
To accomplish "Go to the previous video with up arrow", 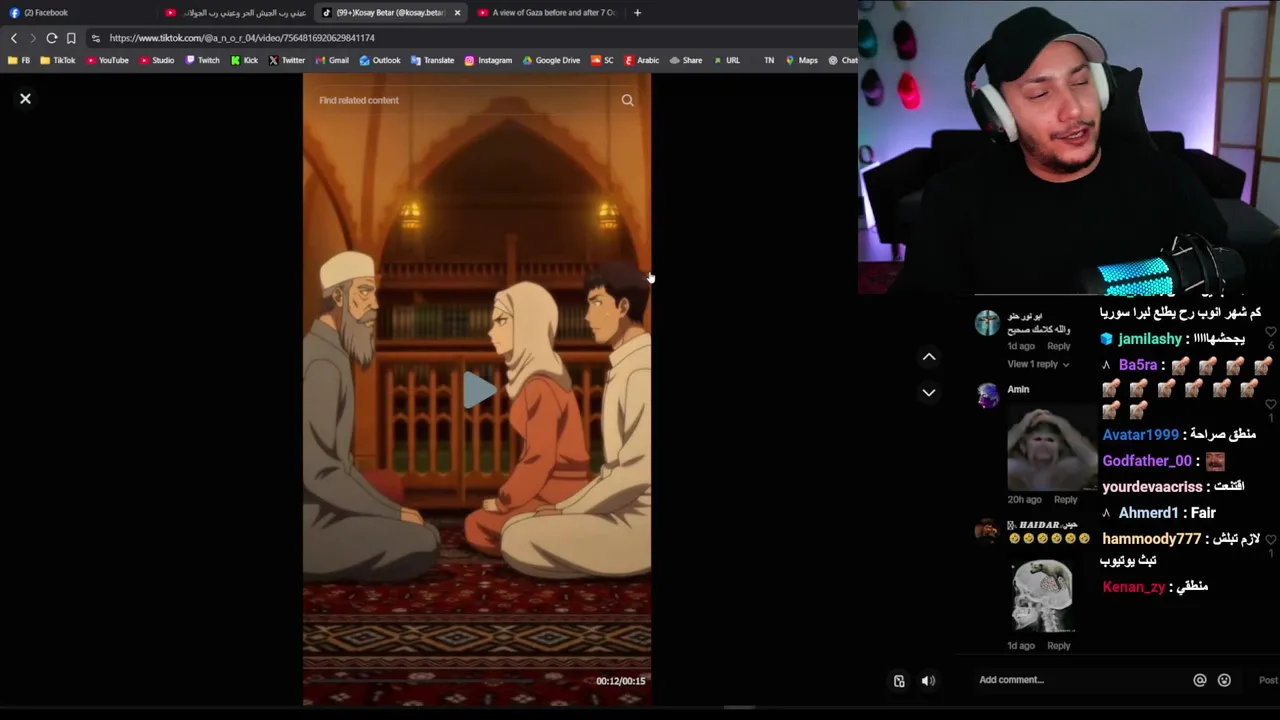I will [929, 357].
